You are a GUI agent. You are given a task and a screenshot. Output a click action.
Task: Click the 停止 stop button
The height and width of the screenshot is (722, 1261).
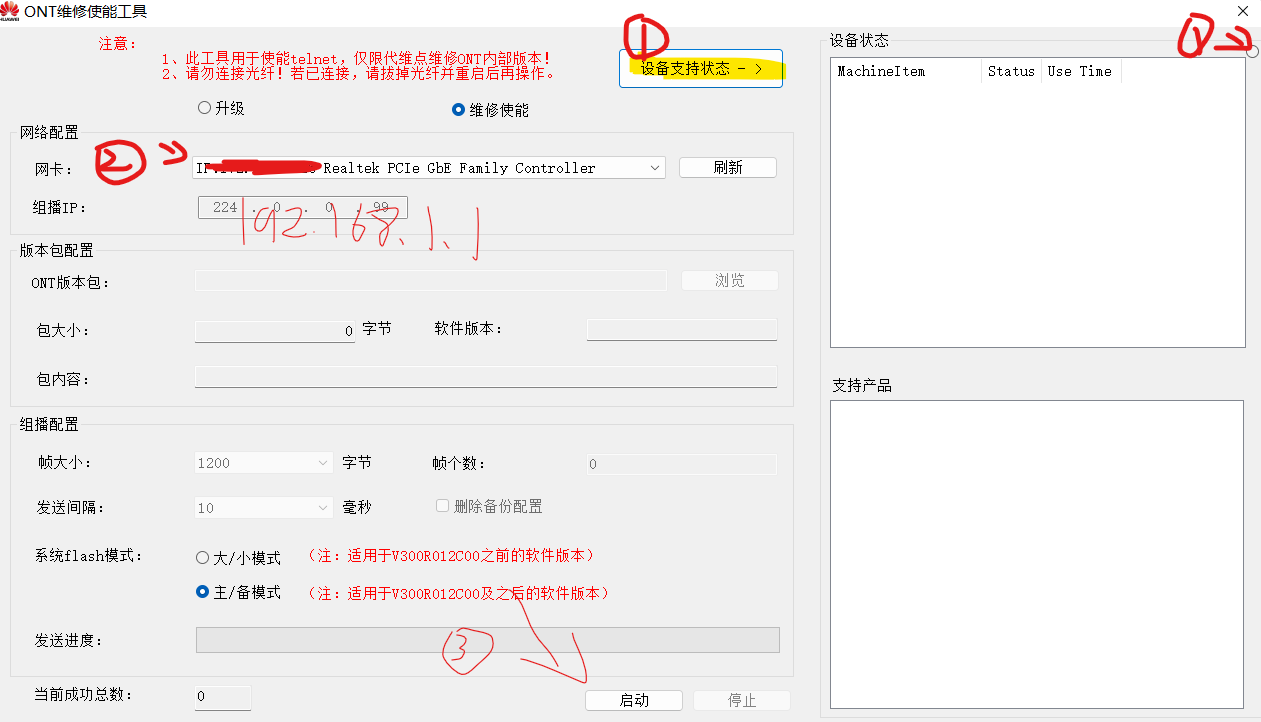click(742, 700)
